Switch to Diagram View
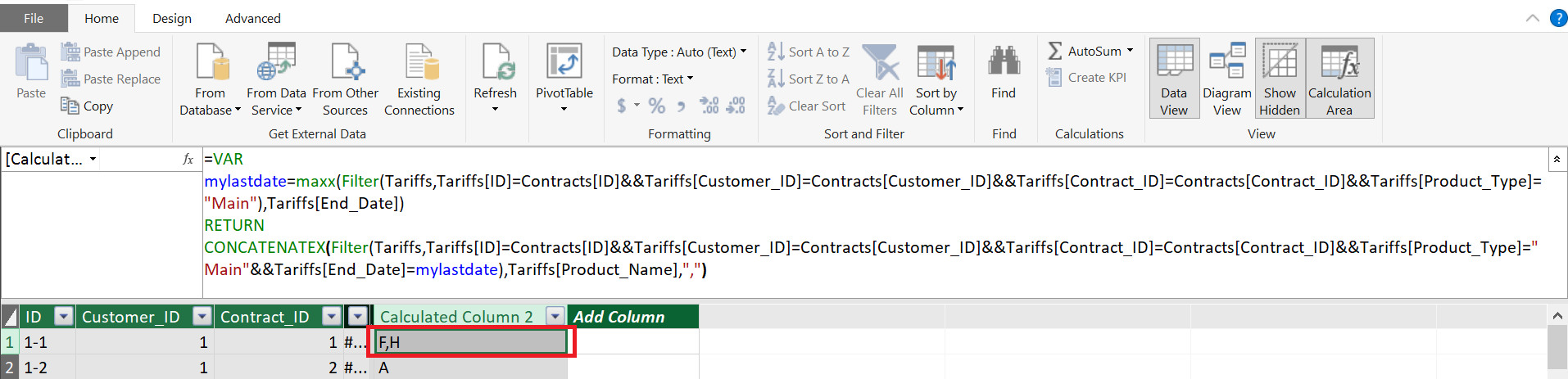Viewport: 1568px width, 379px height. (x=1226, y=79)
